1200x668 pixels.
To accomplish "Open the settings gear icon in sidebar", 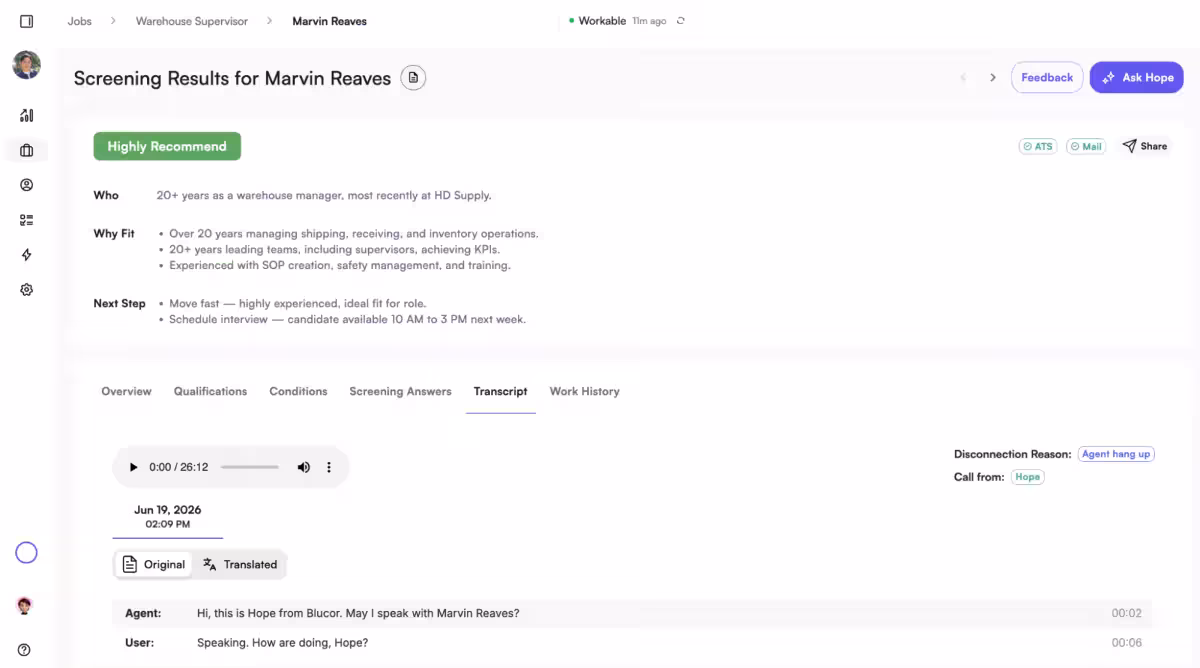I will [x=27, y=290].
